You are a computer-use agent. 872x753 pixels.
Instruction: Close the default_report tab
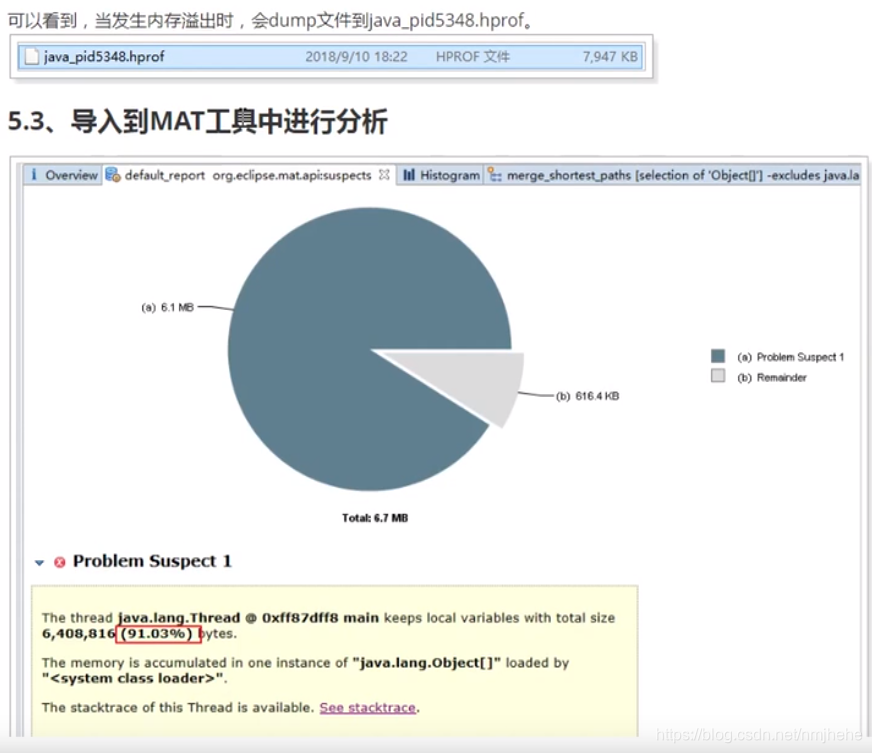[x=384, y=175]
